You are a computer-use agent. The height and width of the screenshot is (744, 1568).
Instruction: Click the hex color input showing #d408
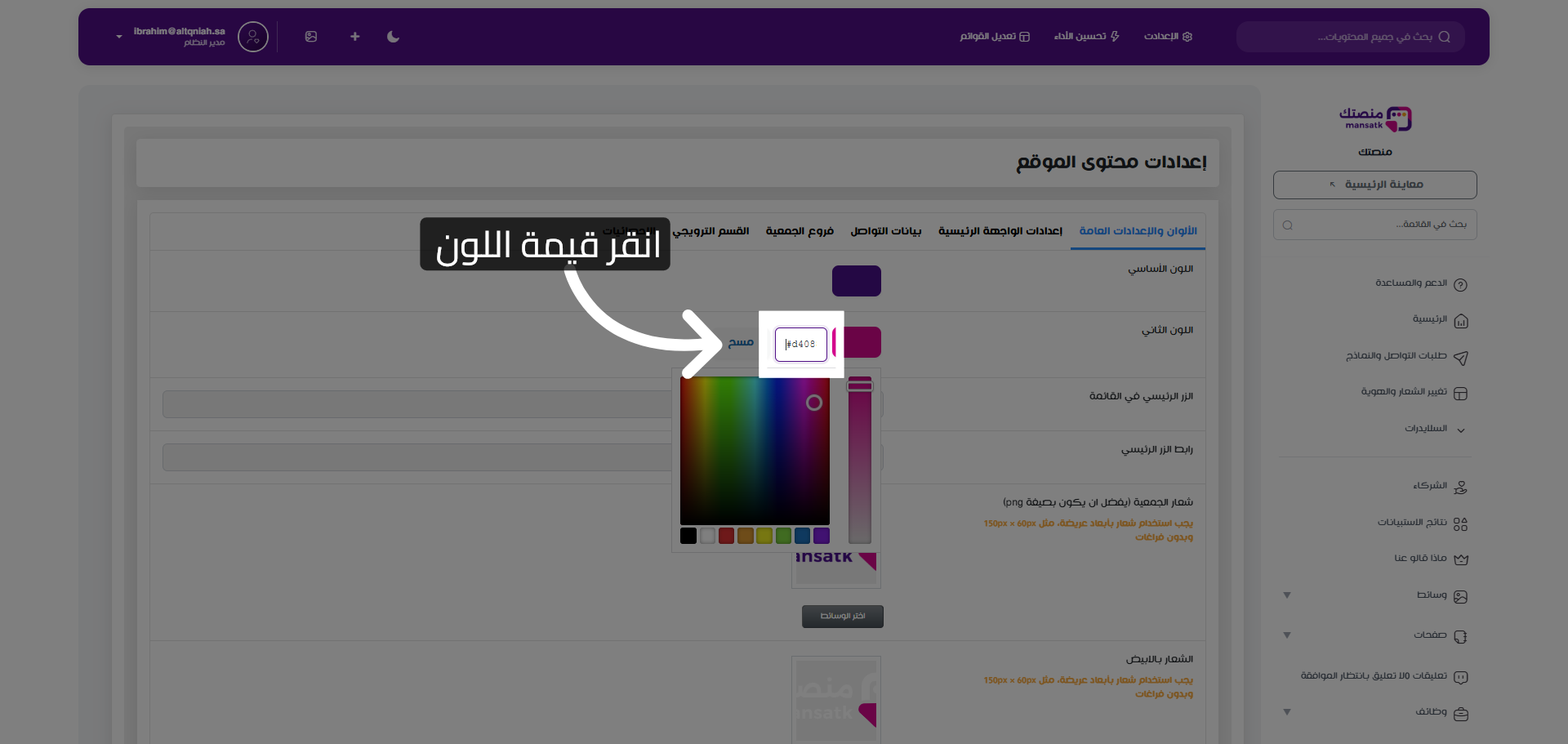point(801,344)
